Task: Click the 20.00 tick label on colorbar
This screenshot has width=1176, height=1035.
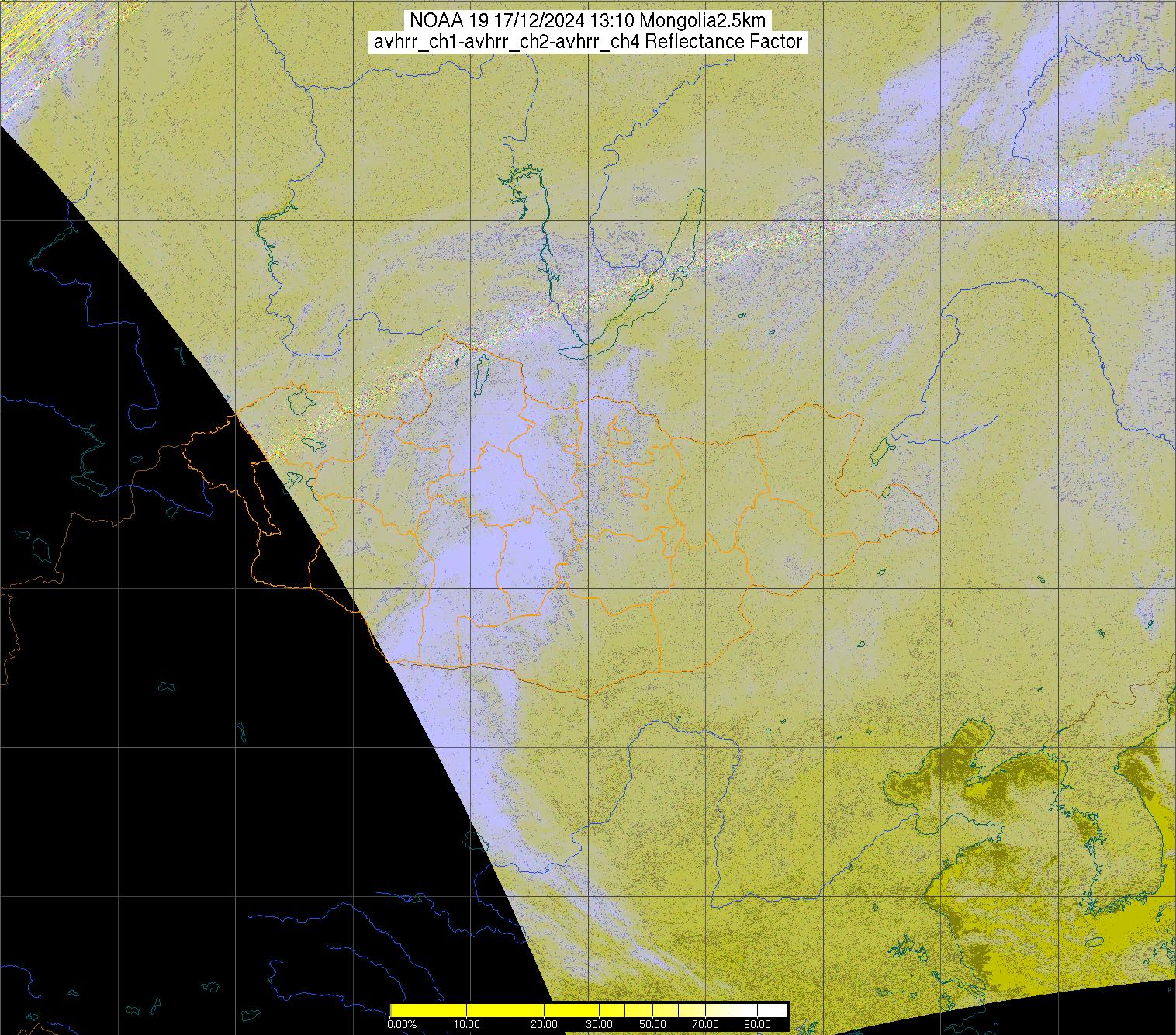Action: point(545,1025)
